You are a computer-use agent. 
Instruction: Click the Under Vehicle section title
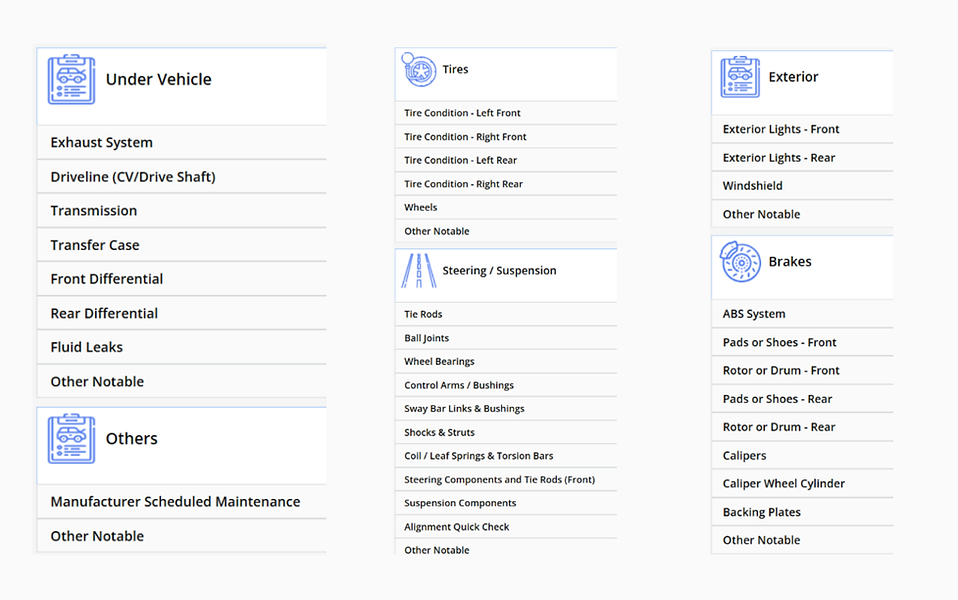158,79
